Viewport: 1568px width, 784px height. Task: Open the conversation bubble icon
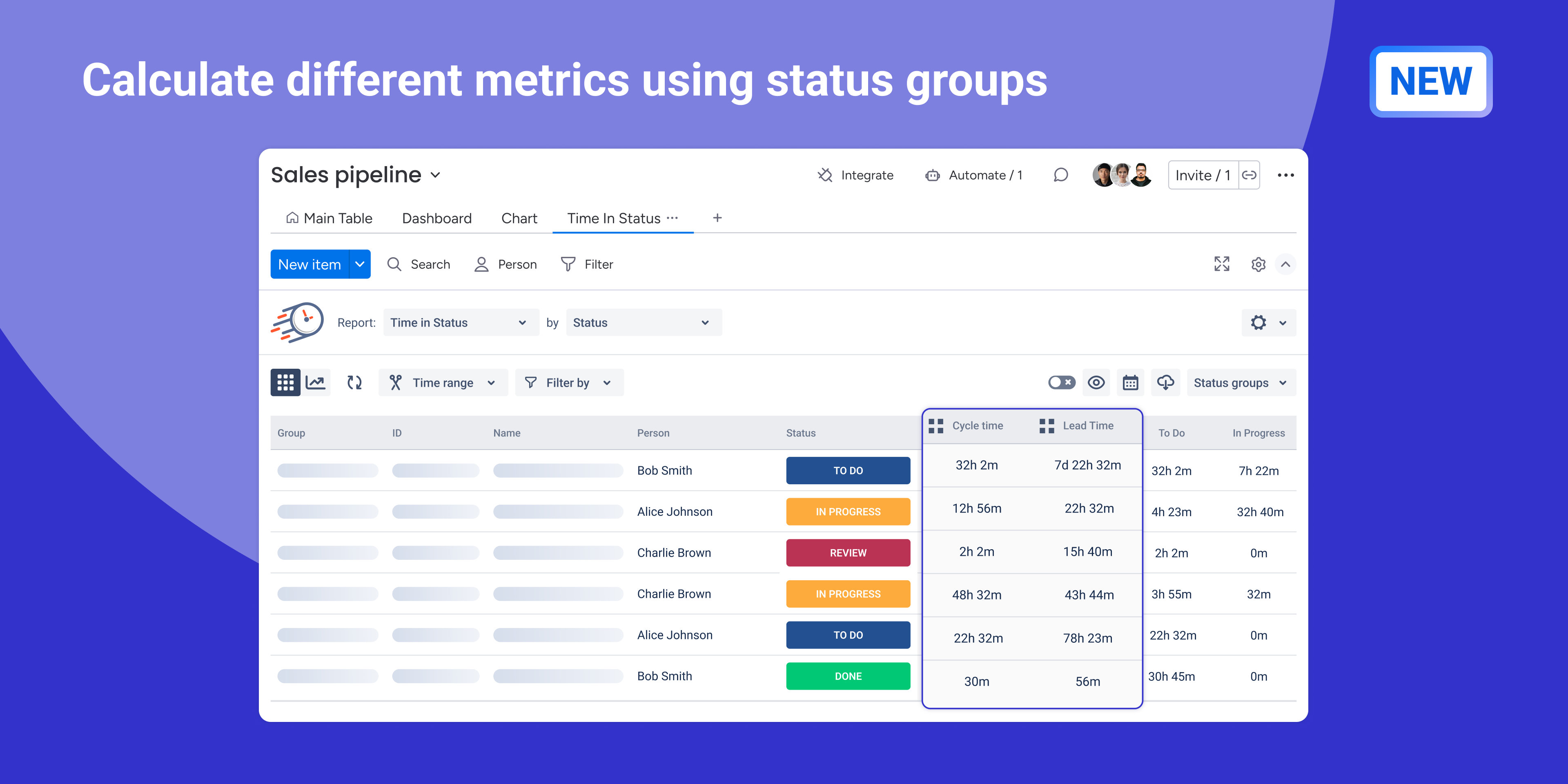click(1060, 175)
